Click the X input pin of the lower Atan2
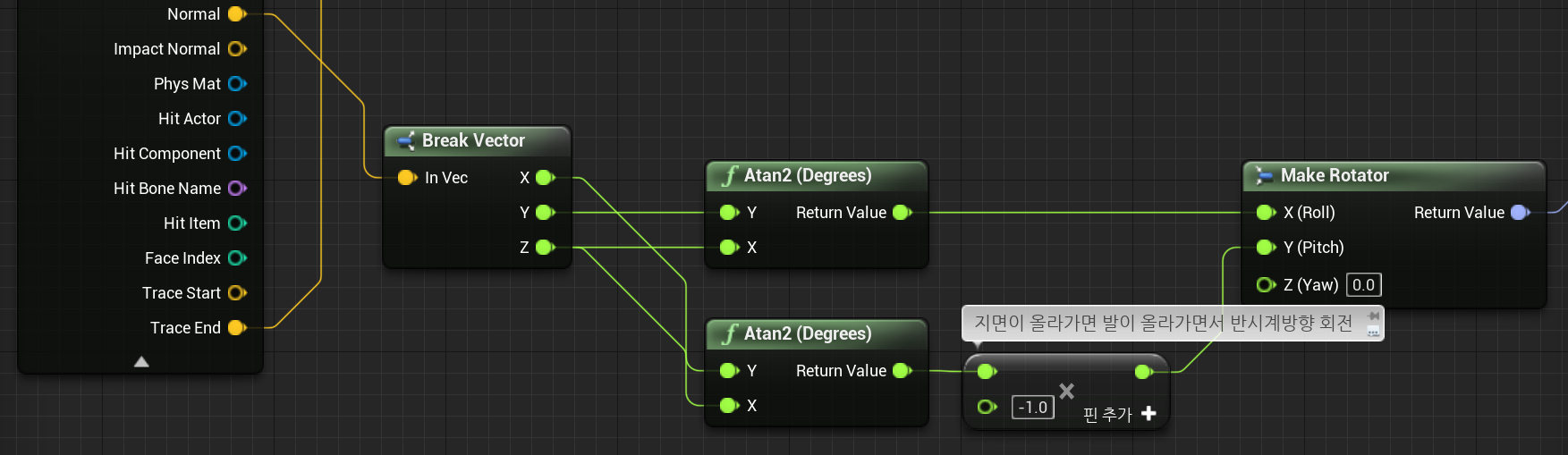Viewport: 1568px width, 455px height. point(729,406)
